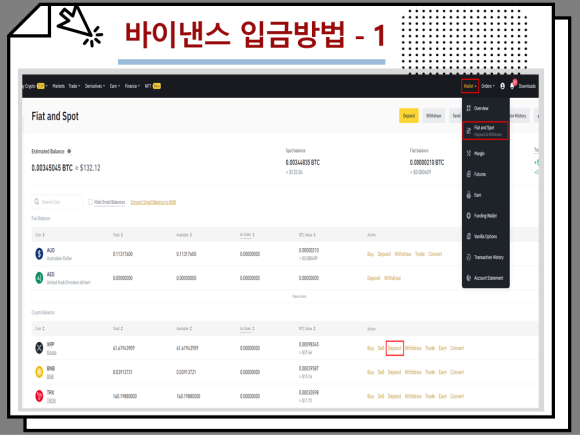Click the XRP coin icon

click(x=39, y=348)
